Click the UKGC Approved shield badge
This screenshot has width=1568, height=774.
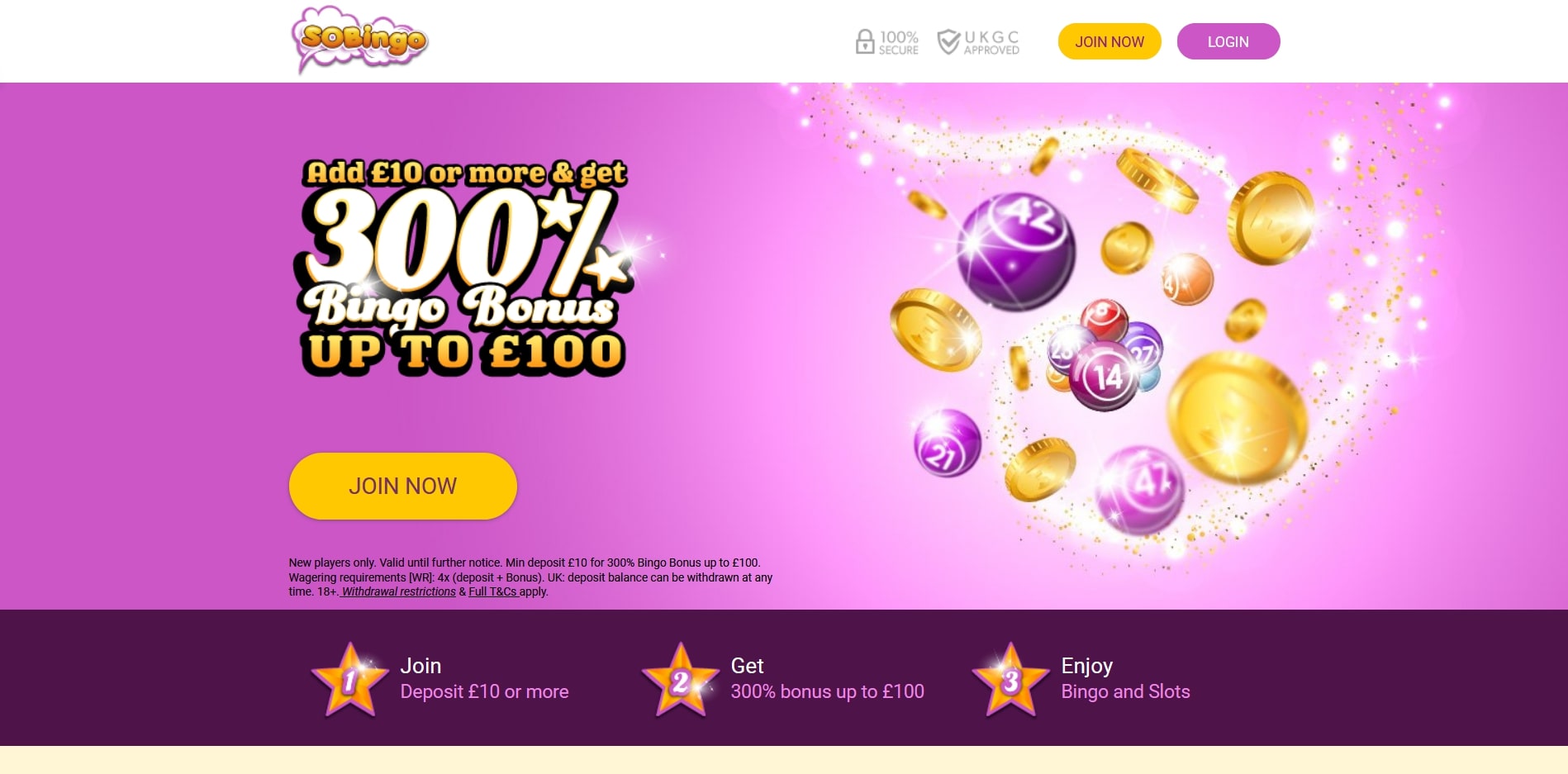[x=978, y=41]
